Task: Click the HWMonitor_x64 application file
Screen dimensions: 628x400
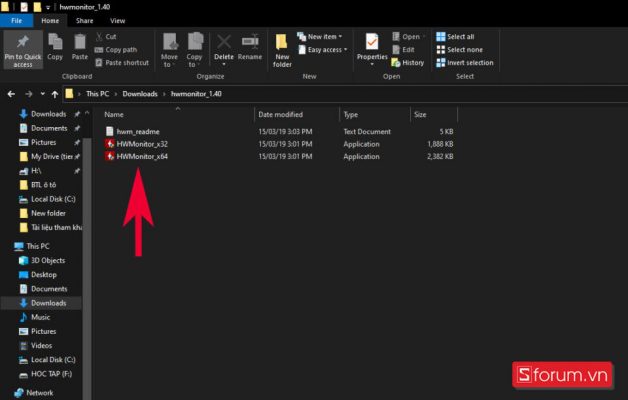Action: click(142, 156)
